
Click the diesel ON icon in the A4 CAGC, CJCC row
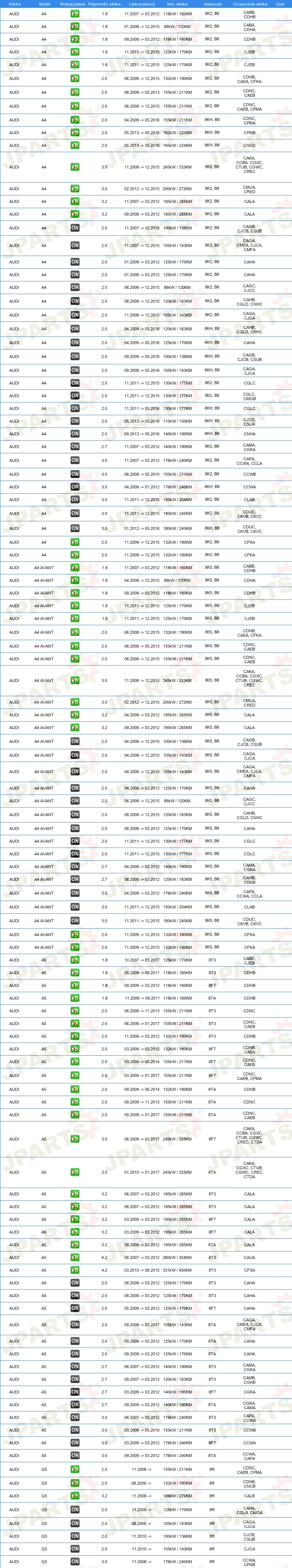click(x=75, y=287)
